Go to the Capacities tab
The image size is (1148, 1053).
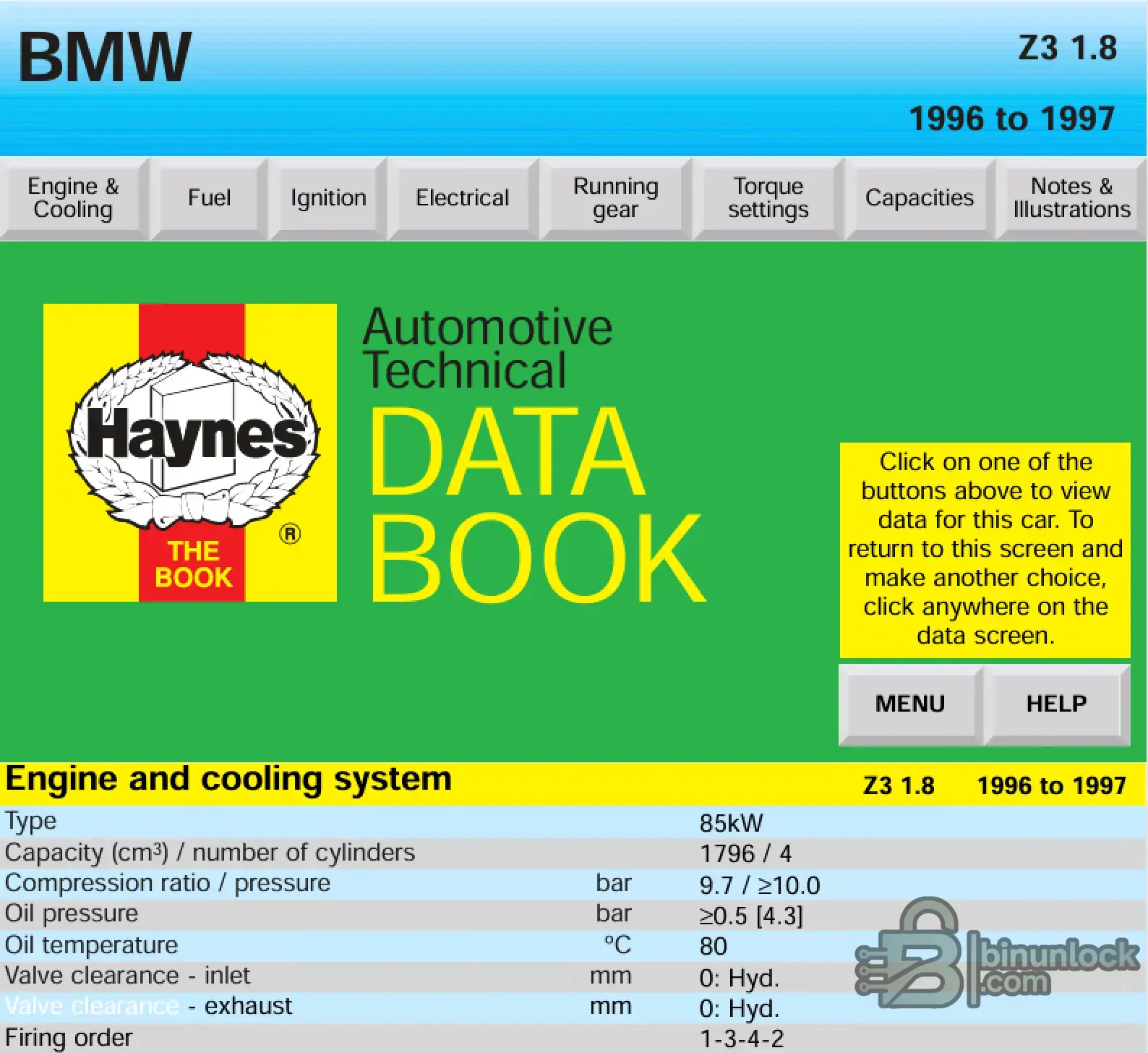[x=920, y=198]
